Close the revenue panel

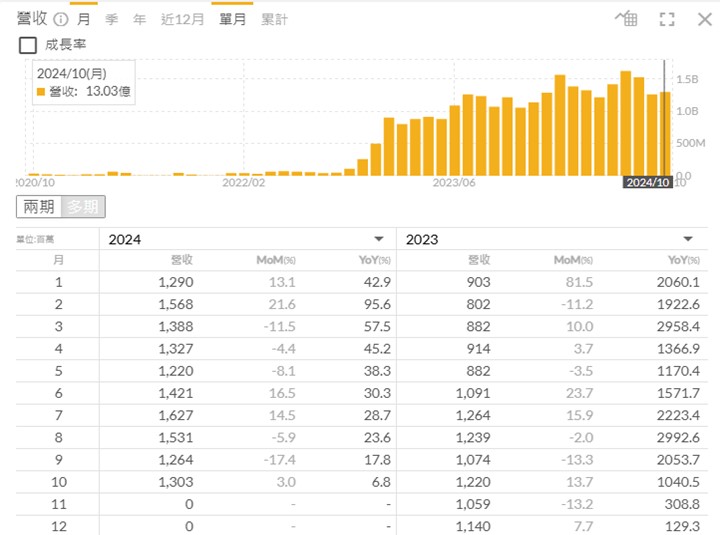click(705, 19)
